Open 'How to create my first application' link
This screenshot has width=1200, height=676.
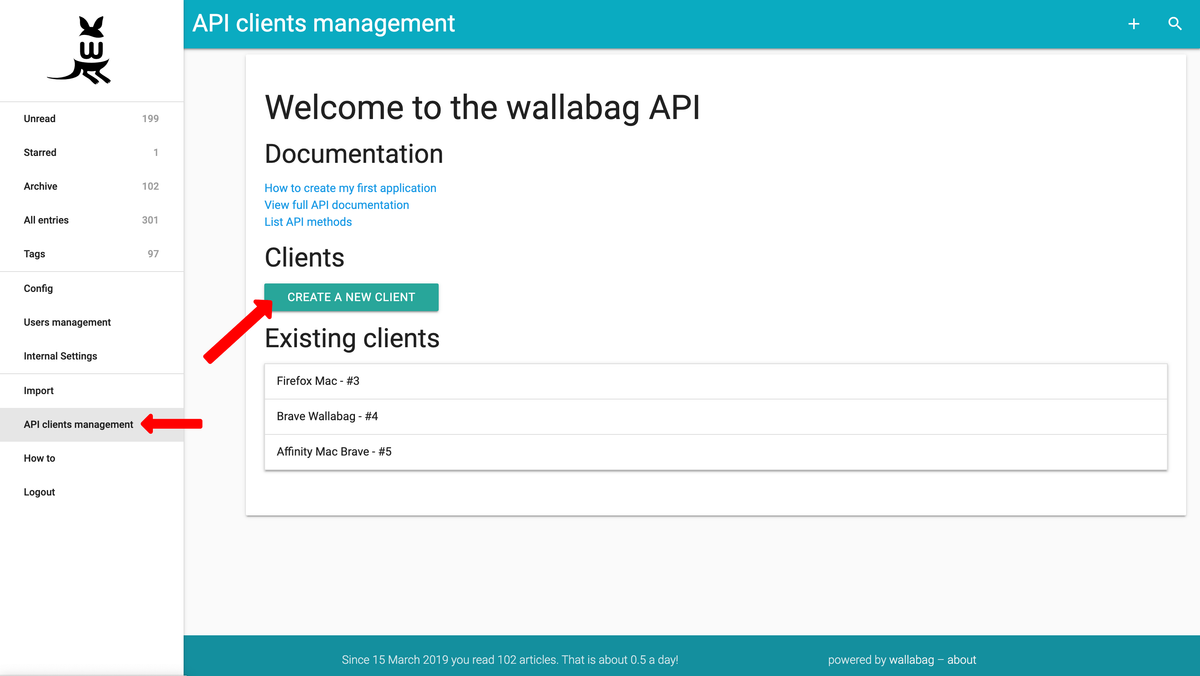[x=350, y=188]
